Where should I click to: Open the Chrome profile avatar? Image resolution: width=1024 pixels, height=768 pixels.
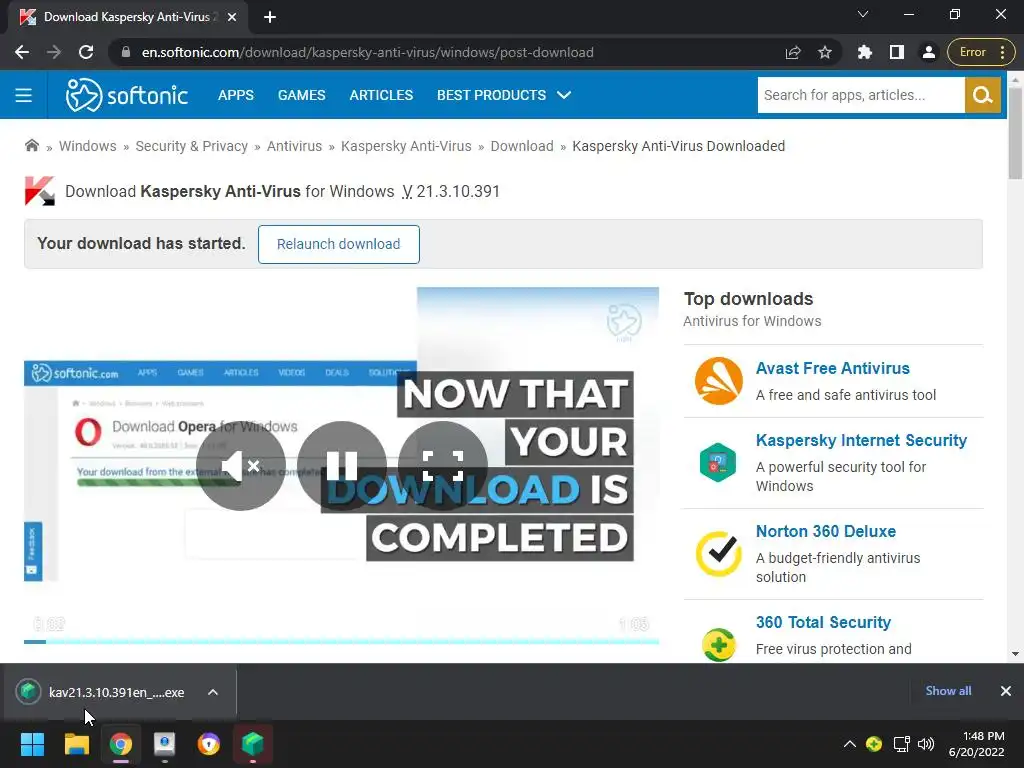[928, 52]
